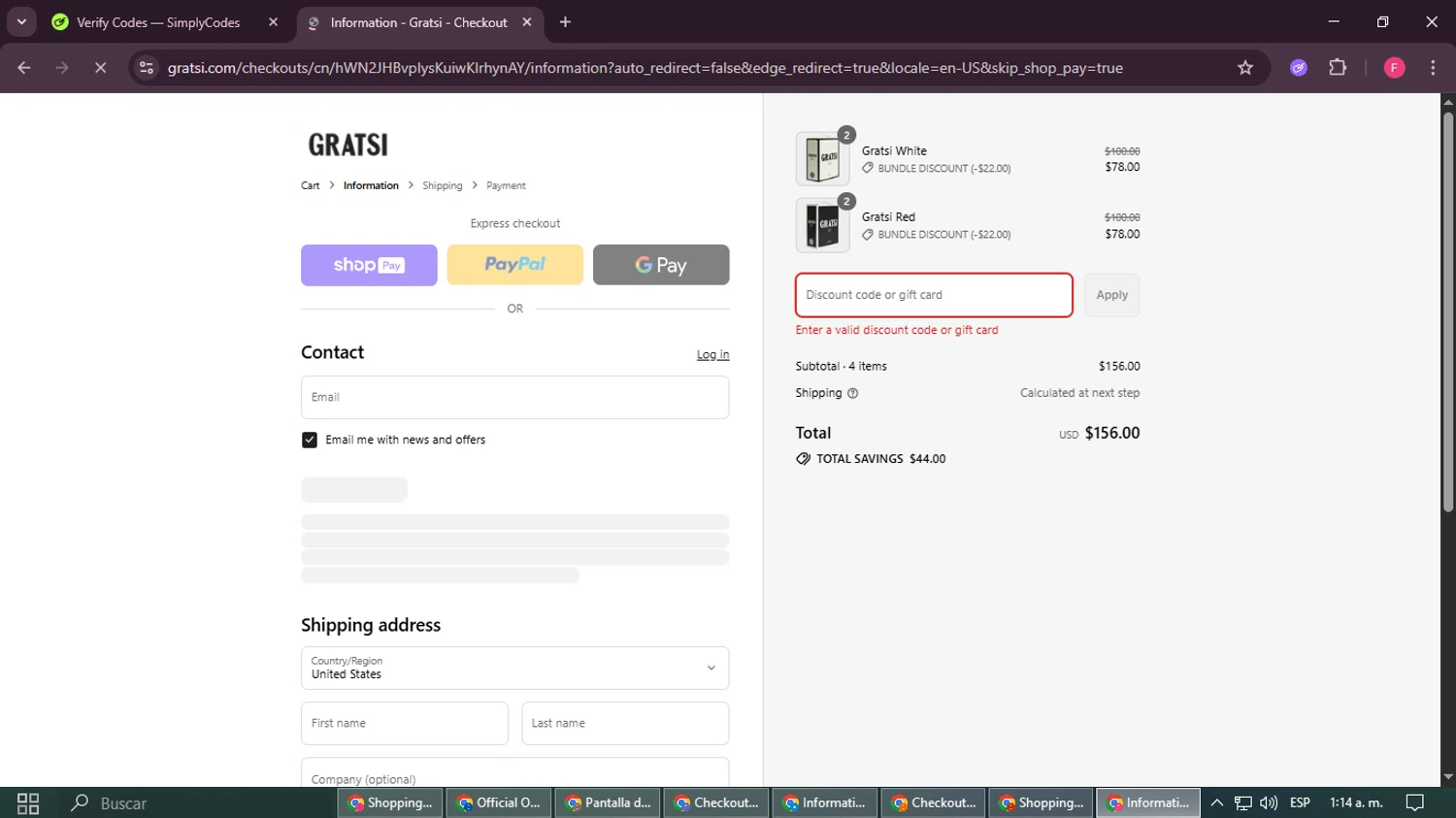This screenshot has width=1456, height=818.
Task: Open the network tray icon
Action: [1242, 802]
